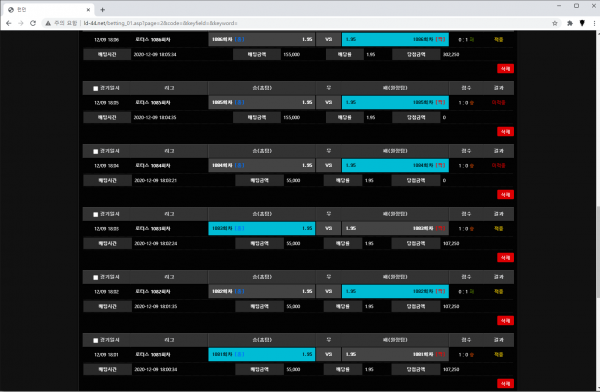Screen dimensions: 600x392
Task: Click the page vertical scrollbar thumb
Action: coord(598,252)
